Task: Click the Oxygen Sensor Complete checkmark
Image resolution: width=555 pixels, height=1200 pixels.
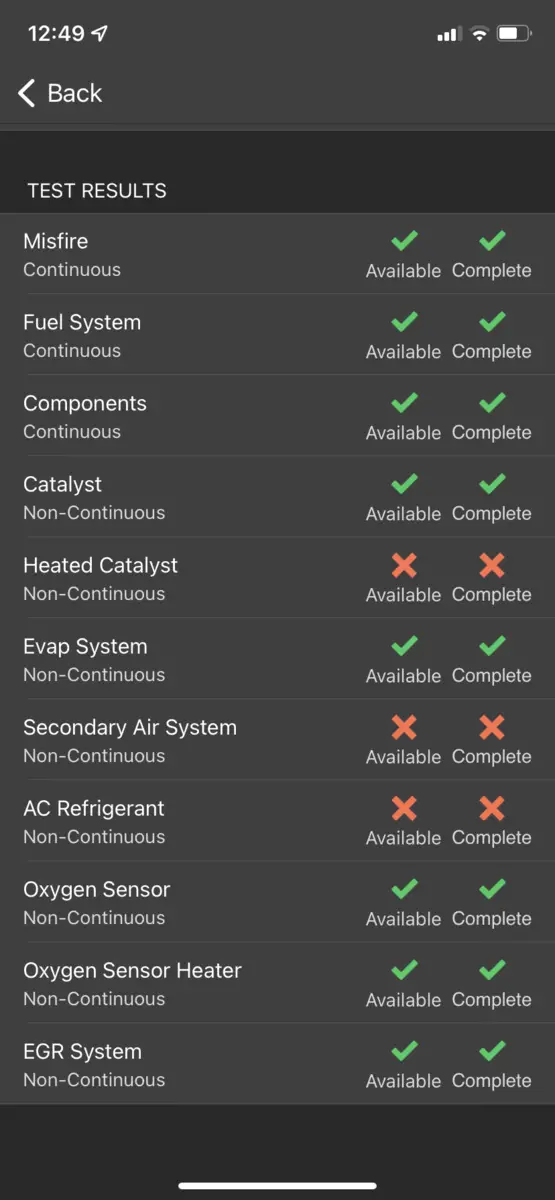Action: (x=492, y=889)
